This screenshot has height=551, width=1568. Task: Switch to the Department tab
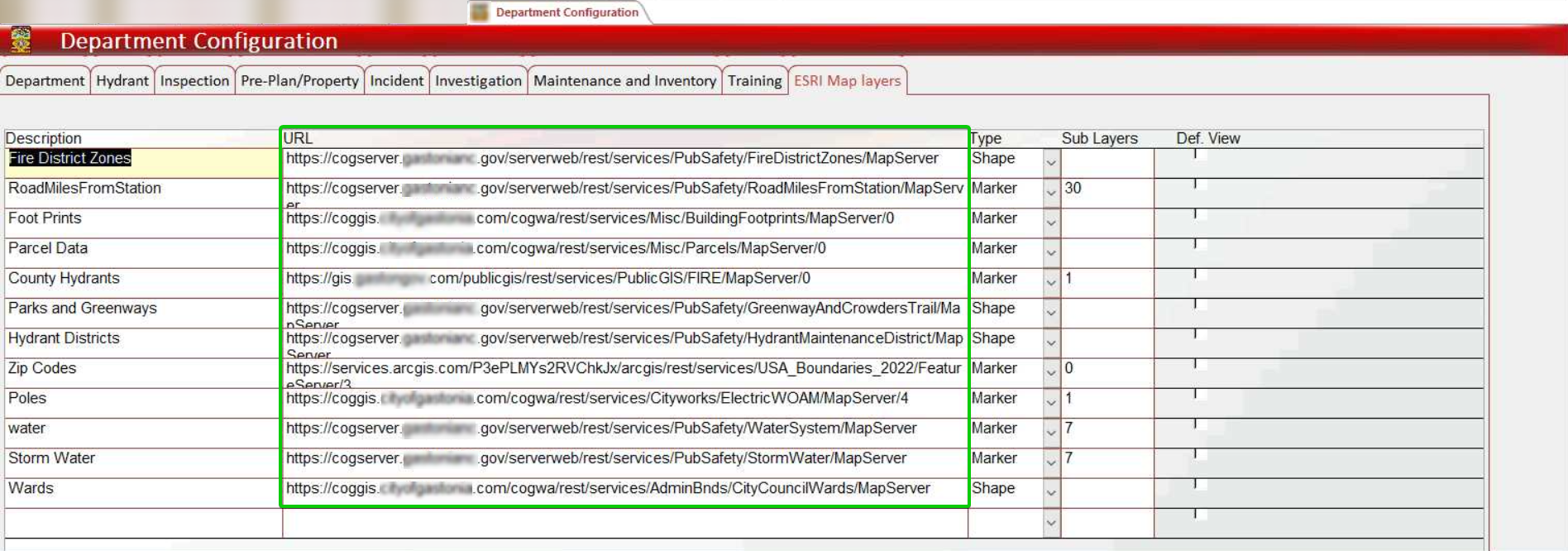tap(45, 80)
